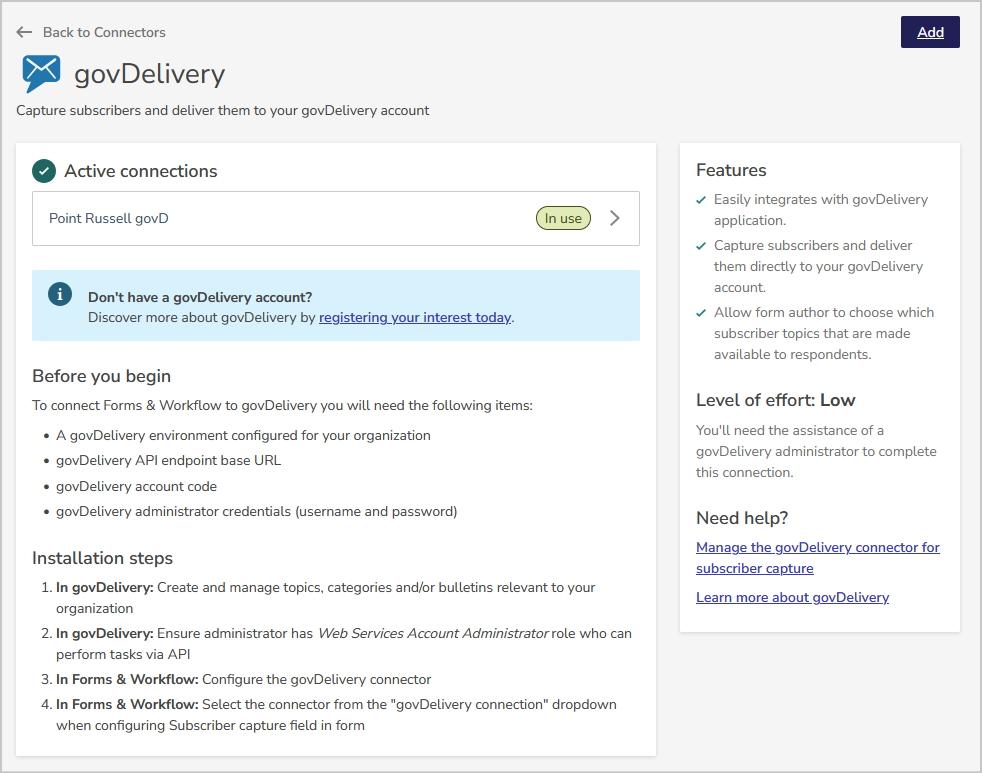The height and width of the screenshot is (773, 982).
Task: Click the checkmark beside 'Allow form author' feature
Action: (700, 312)
